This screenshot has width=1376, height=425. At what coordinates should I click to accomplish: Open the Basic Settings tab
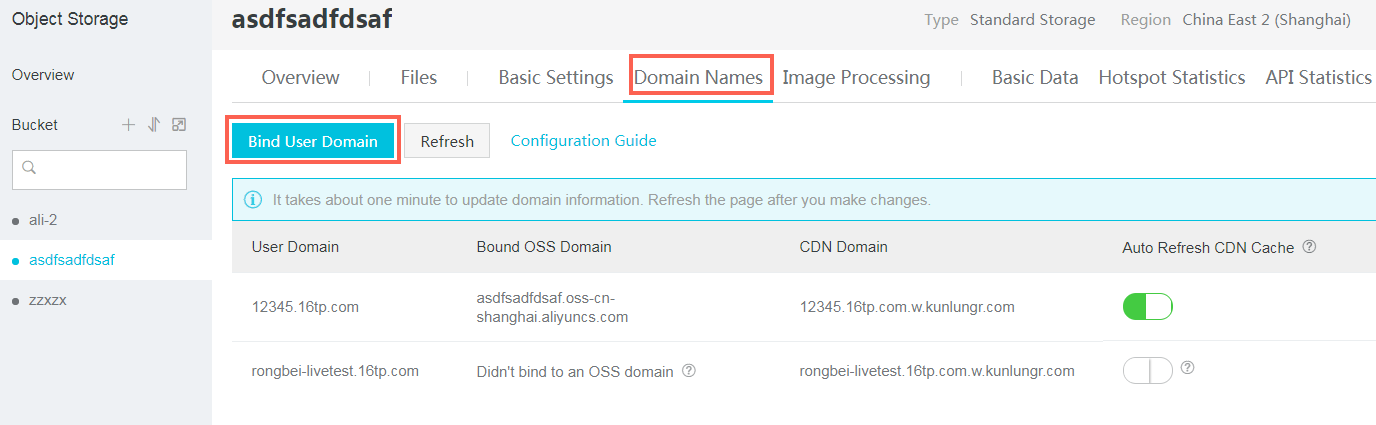556,77
